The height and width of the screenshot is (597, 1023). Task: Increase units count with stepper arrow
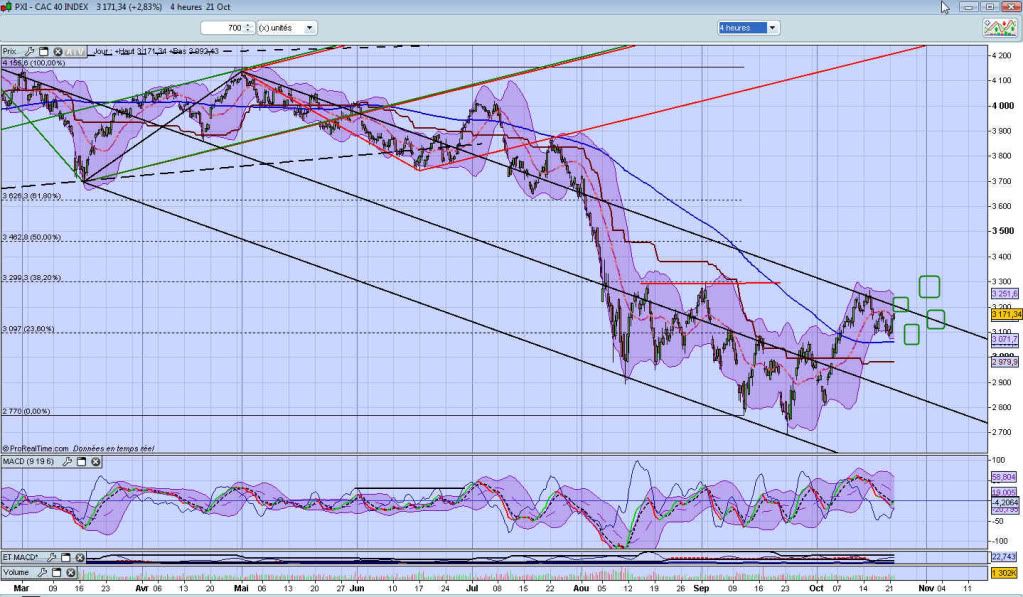pos(249,25)
